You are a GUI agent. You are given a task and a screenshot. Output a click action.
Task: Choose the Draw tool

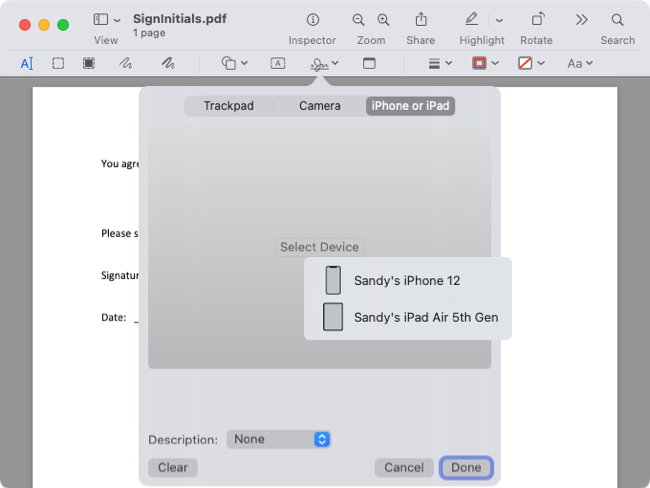168,63
